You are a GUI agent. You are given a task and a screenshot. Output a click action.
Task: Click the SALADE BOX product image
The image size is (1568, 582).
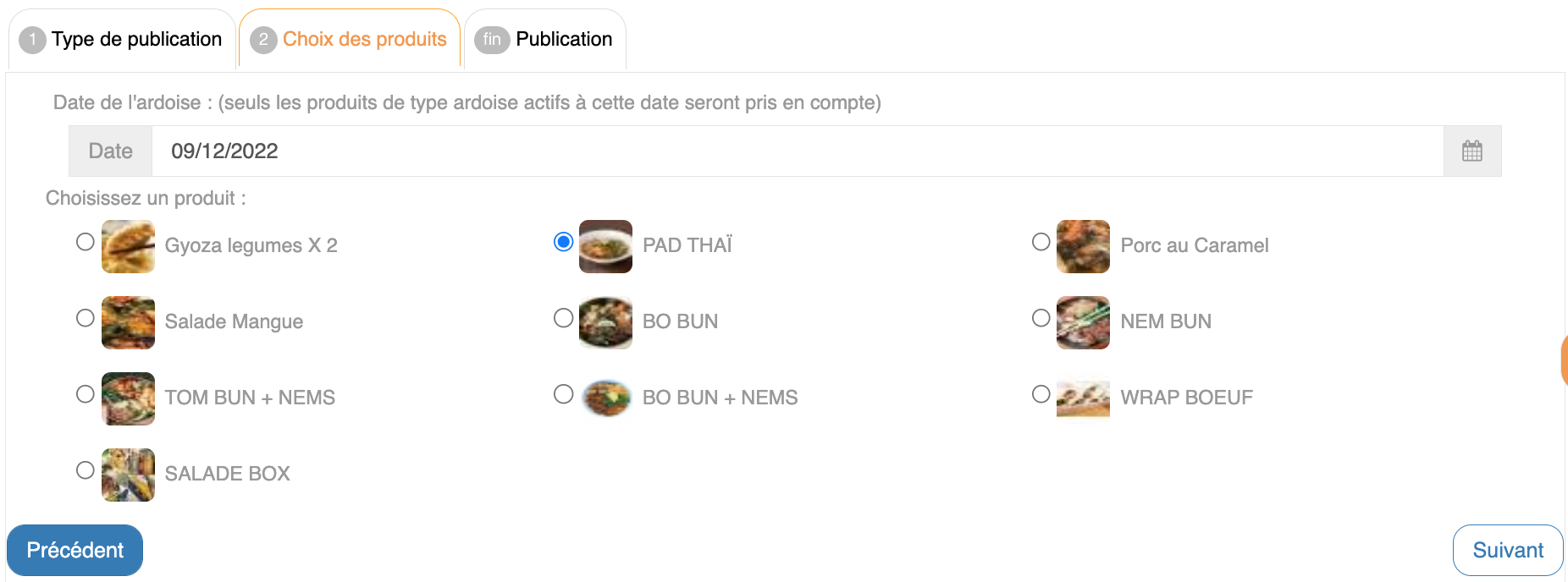coord(128,475)
